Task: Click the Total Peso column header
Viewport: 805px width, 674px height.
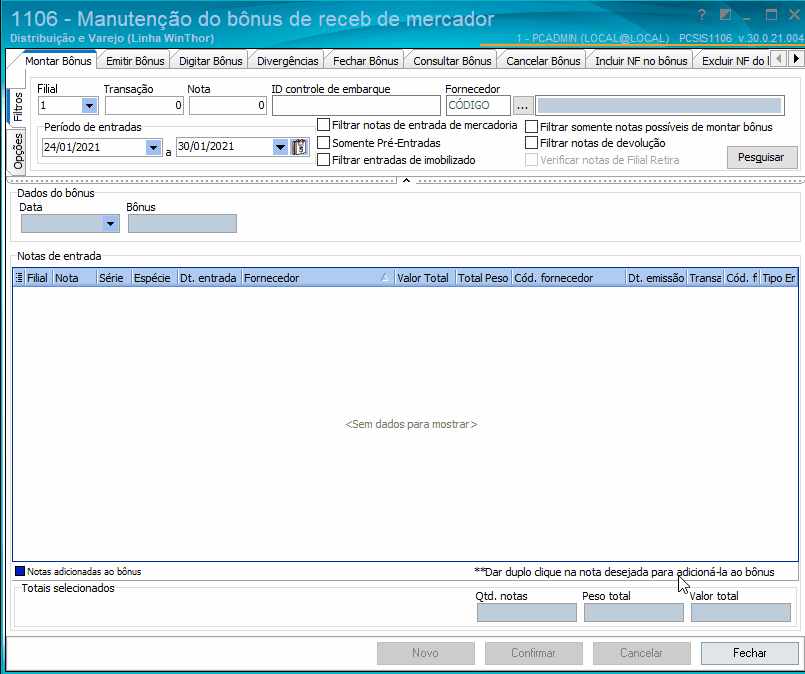Action: (x=484, y=278)
